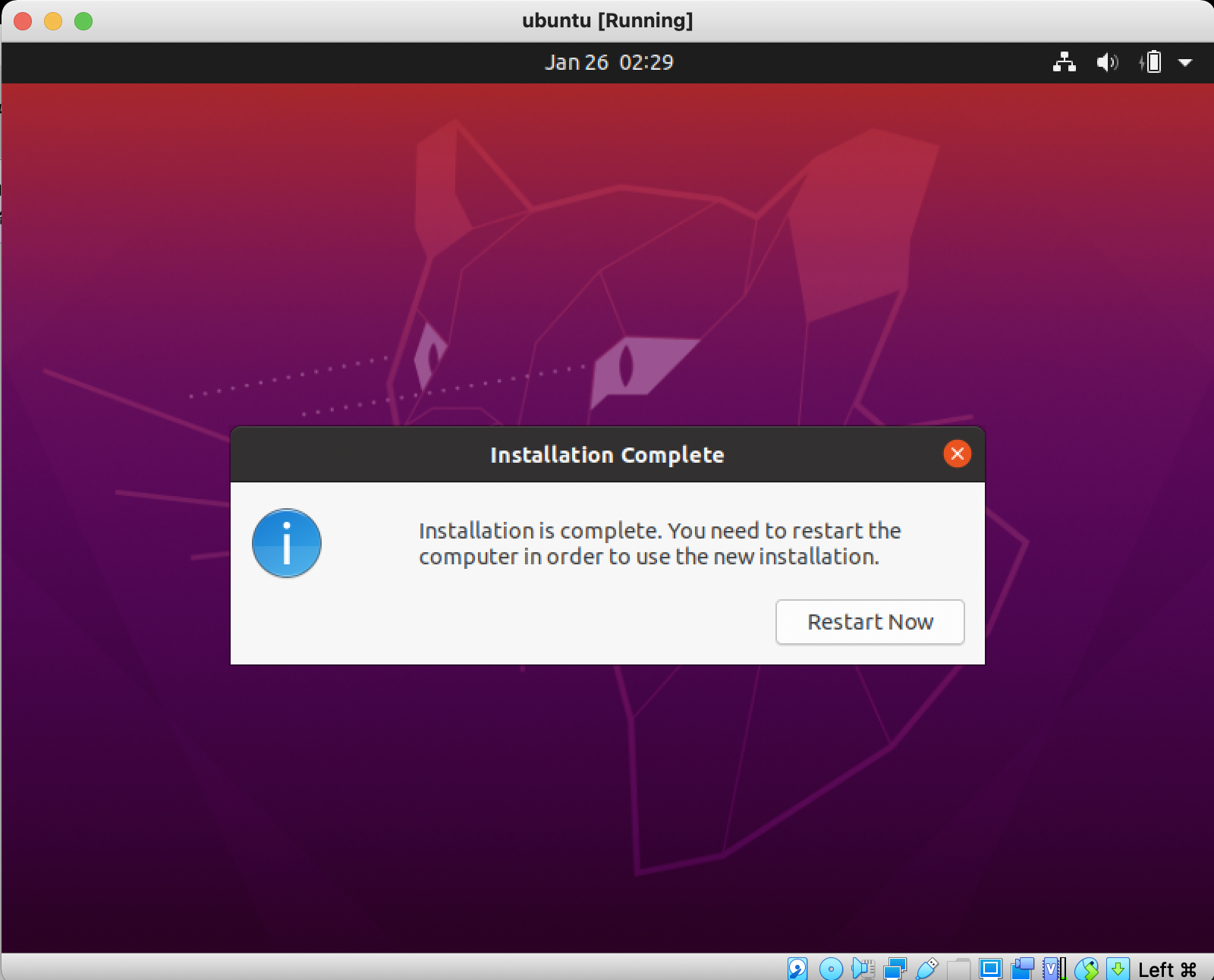This screenshot has height=980, width=1214.
Task: Click the VirtualBox mouse integration icon
Action: click(x=1087, y=969)
